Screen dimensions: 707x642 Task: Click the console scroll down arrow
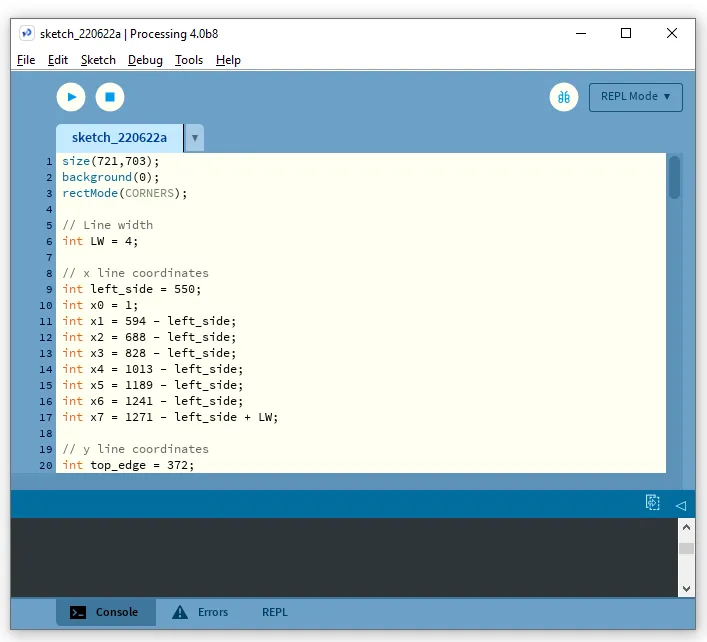point(686,588)
